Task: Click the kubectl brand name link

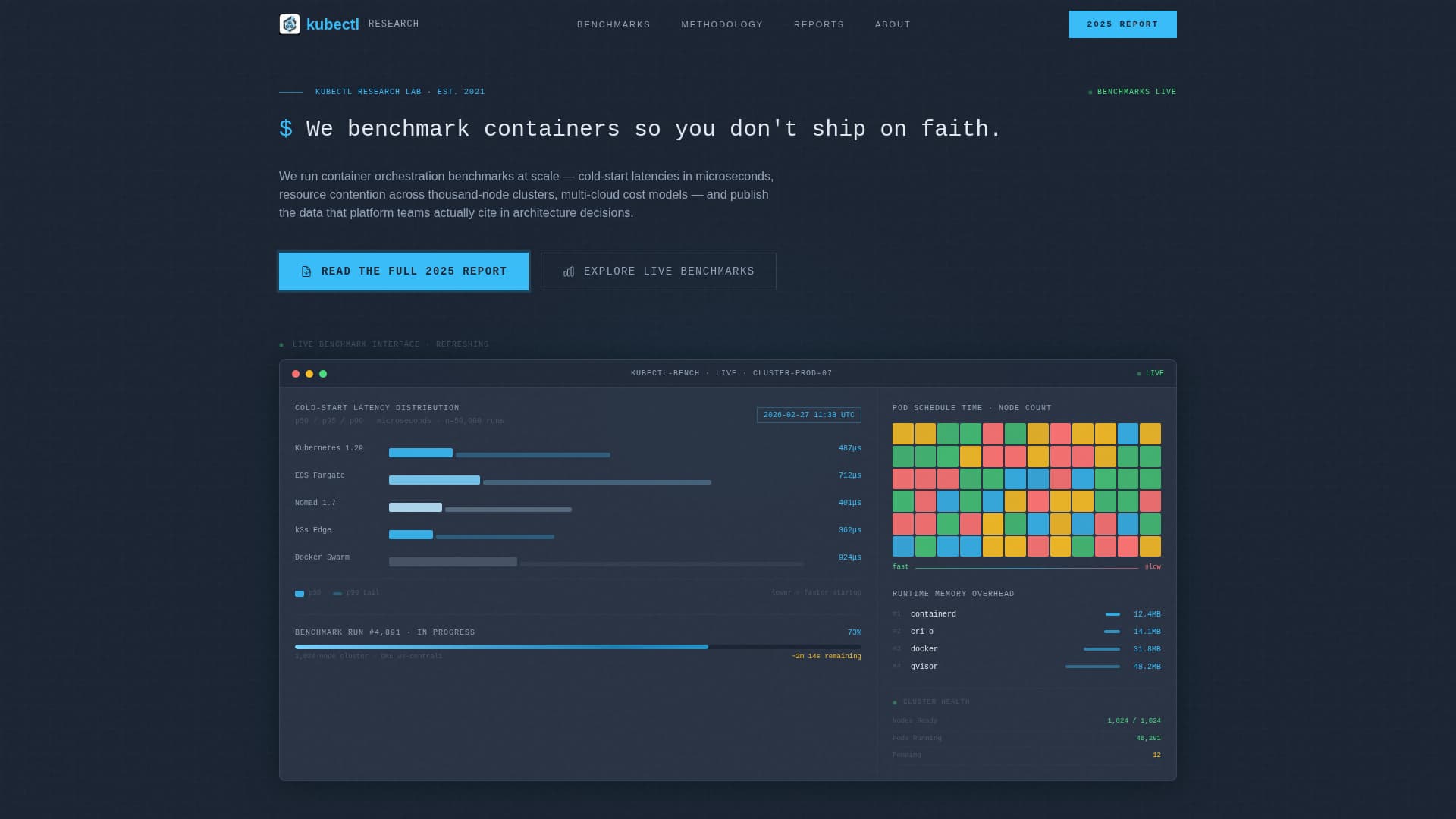Action: 333,24
